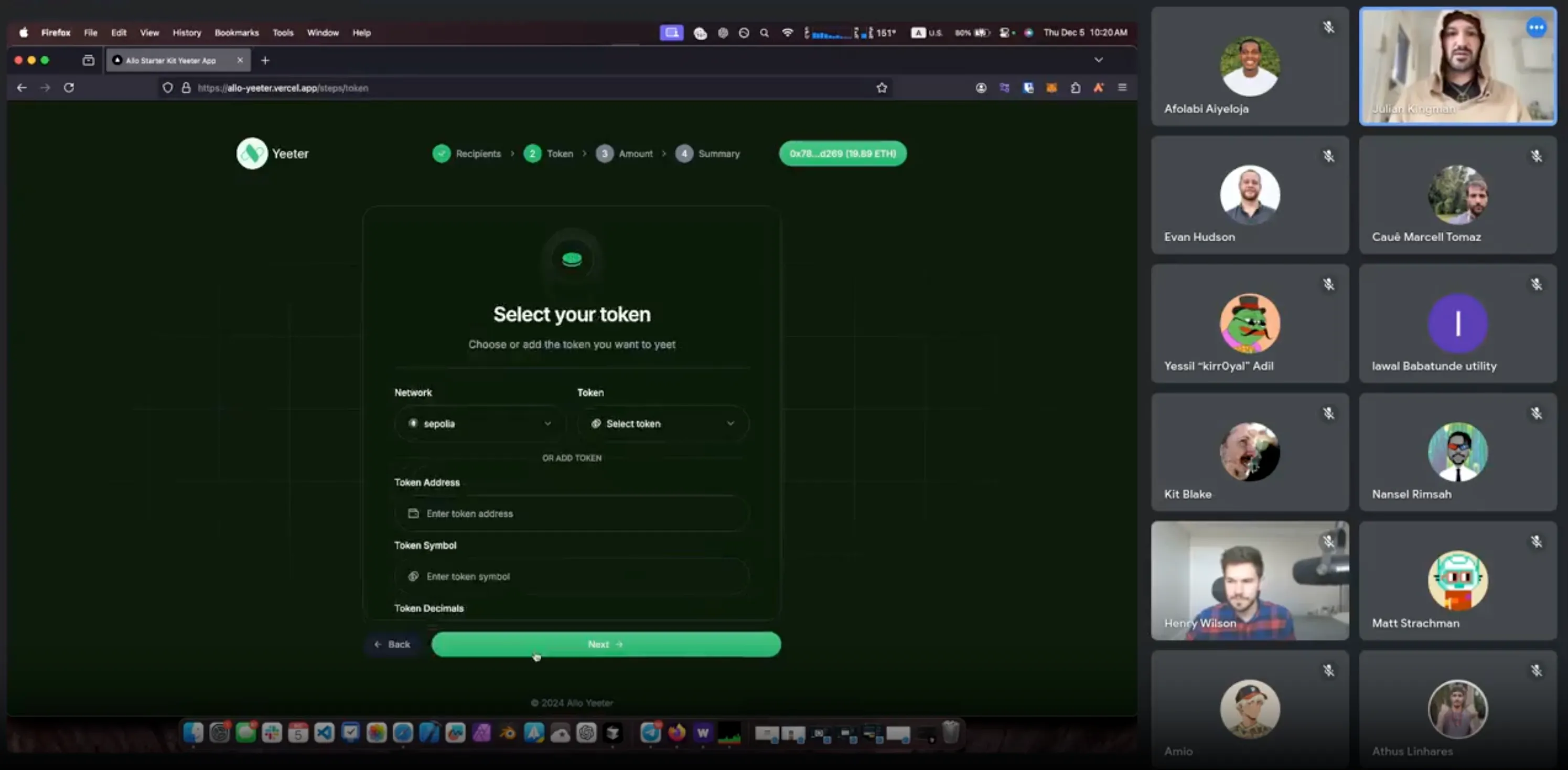
Task: Open the Firefox File menu
Action: click(91, 33)
